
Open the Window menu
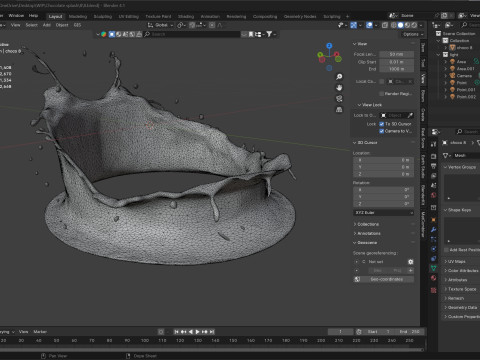tap(16, 16)
